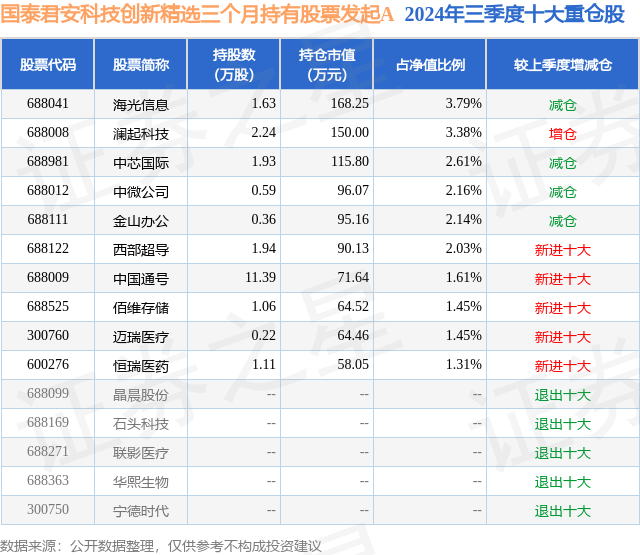Click the 股票简称 column header
This screenshot has height=555, width=640.
(x=141, y=64)
